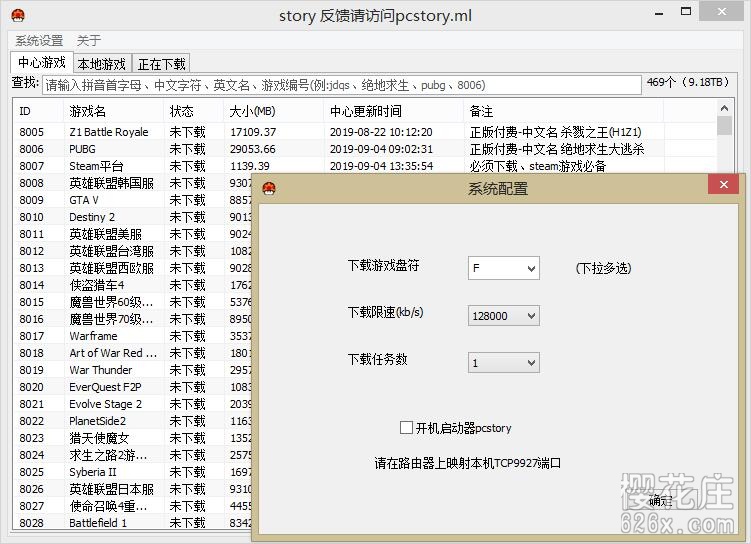This screenshot has width=751, height=544.
Task: Switch to the 正在下载 tab
Action: [161, 64]
